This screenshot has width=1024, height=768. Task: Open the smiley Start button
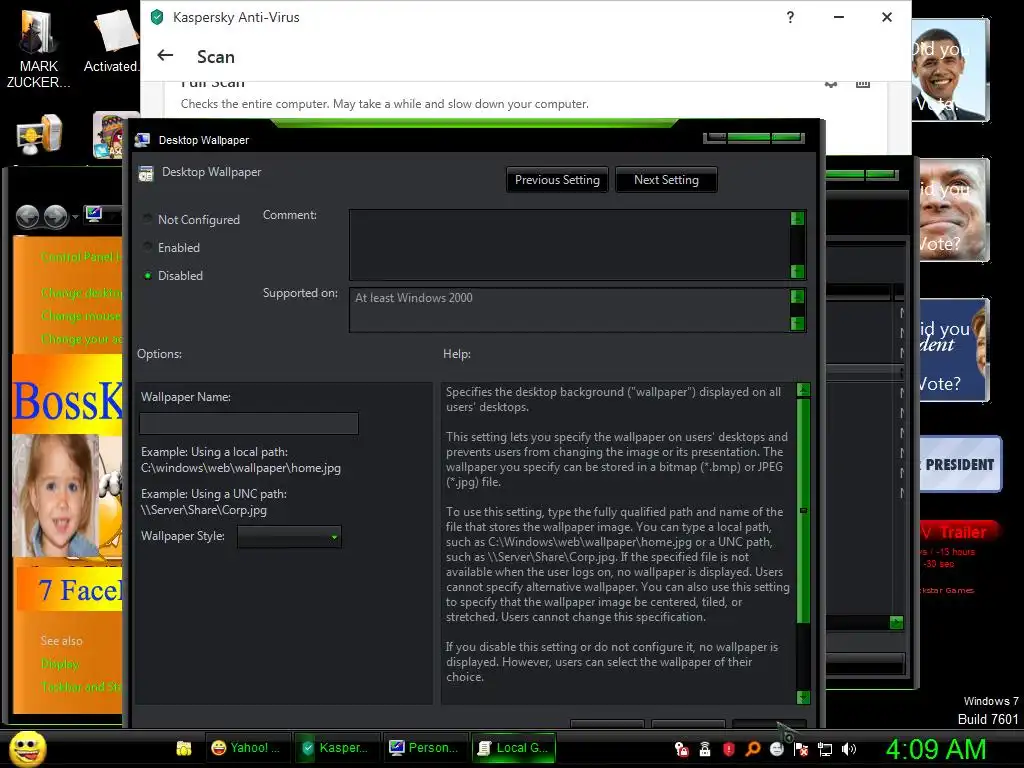click(27, 749)
